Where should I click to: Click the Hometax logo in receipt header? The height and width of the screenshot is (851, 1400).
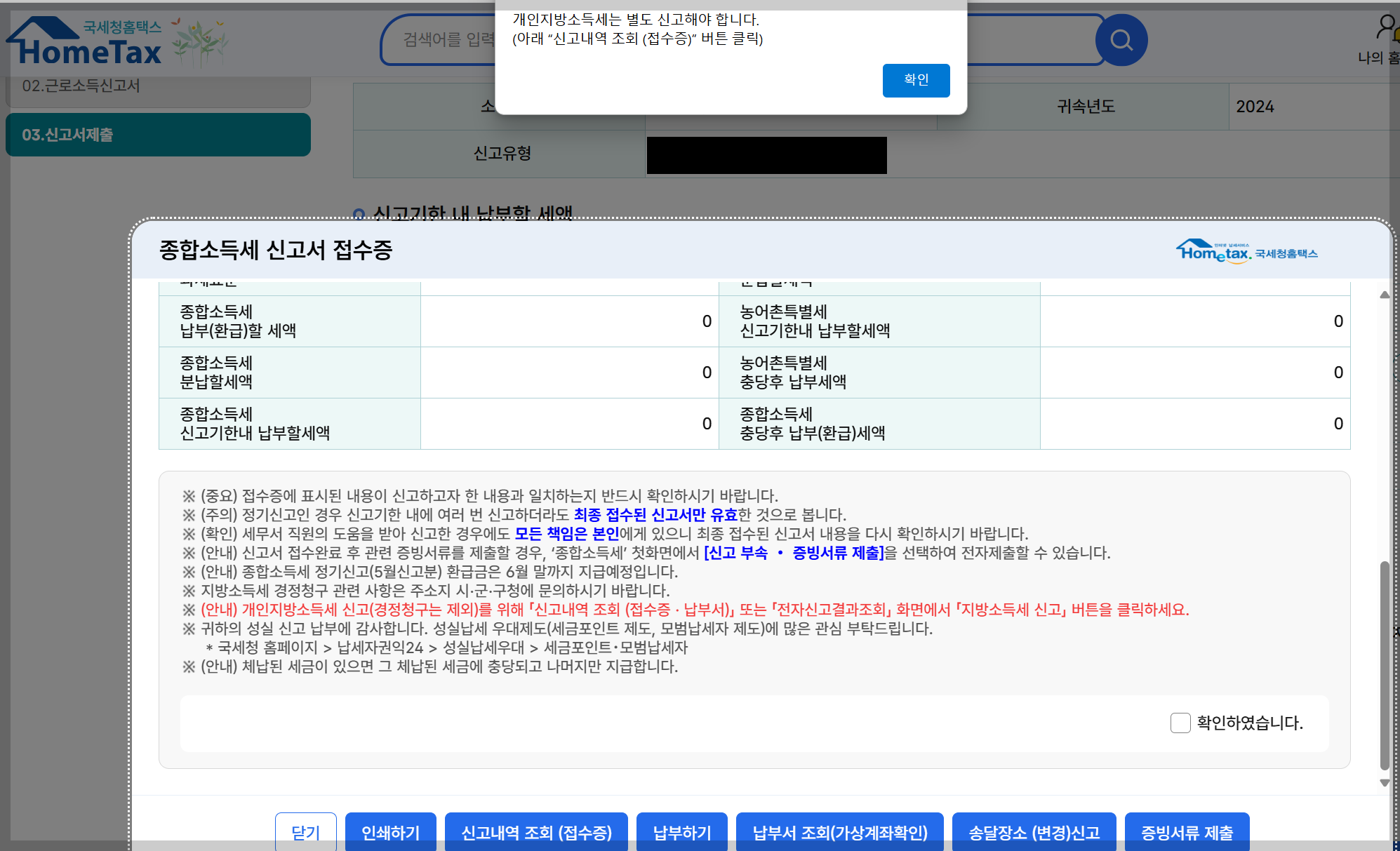point(1246,252)
